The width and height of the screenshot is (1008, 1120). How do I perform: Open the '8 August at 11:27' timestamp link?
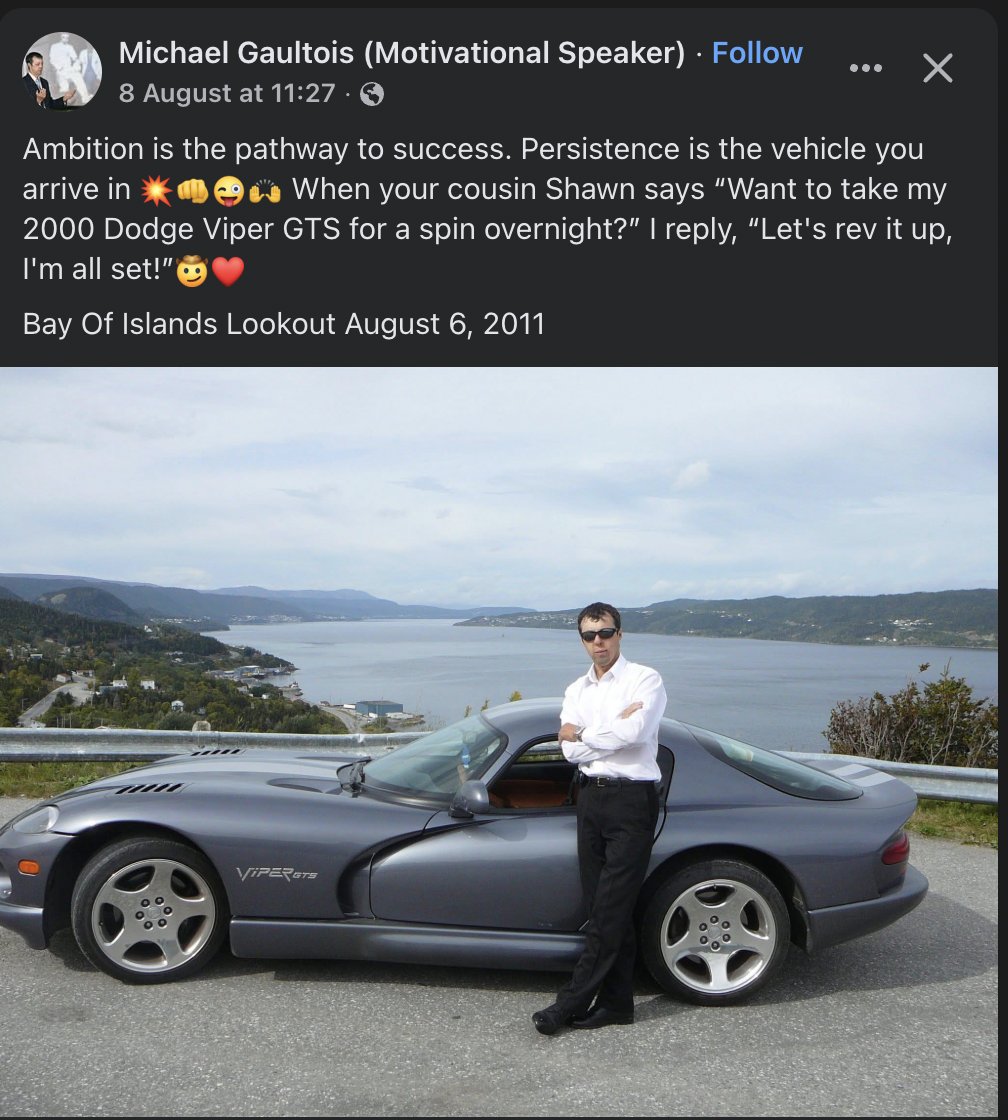[x=226, y=94]
